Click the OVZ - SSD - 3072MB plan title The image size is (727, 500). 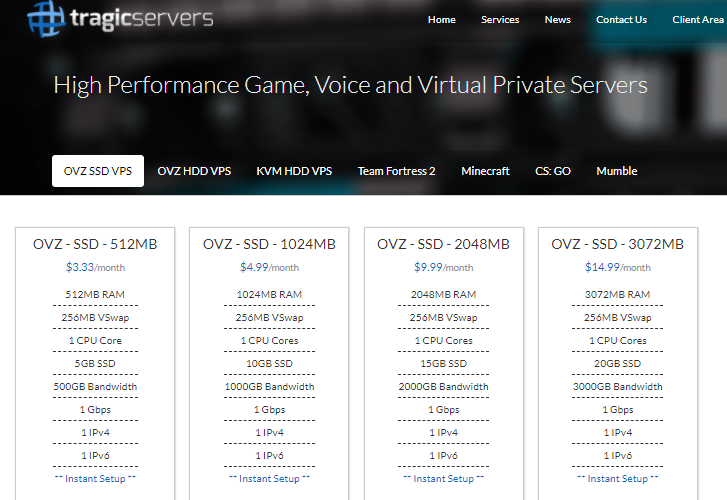[x=618, y=244]
